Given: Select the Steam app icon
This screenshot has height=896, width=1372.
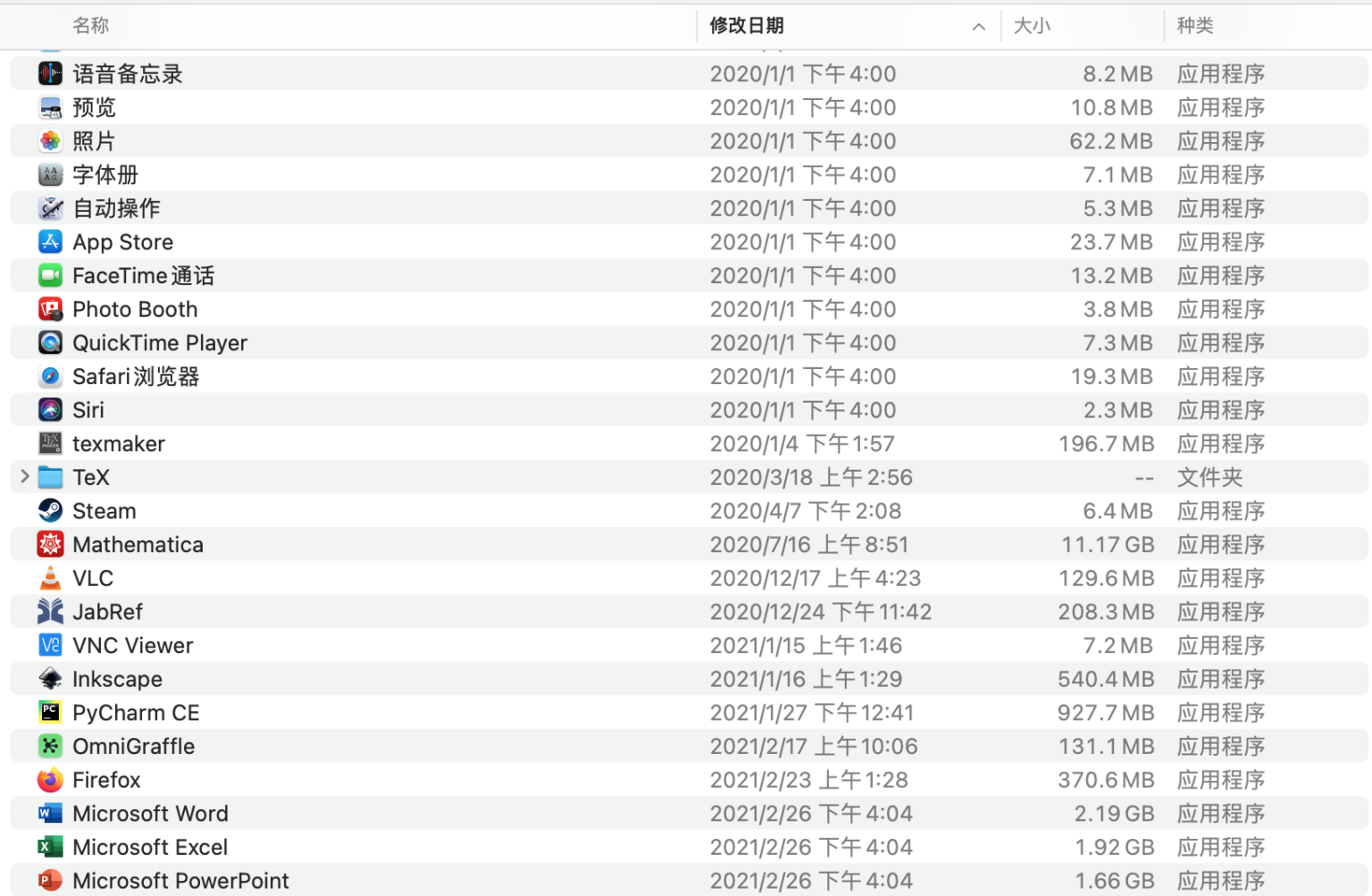Looking at the screenshot, I should coord(50,511).
